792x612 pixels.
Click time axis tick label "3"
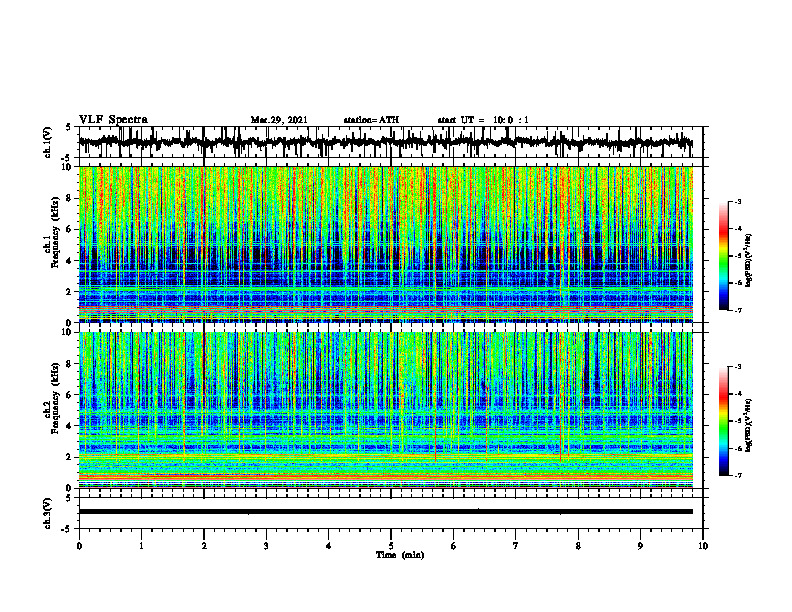click(266, 546)
